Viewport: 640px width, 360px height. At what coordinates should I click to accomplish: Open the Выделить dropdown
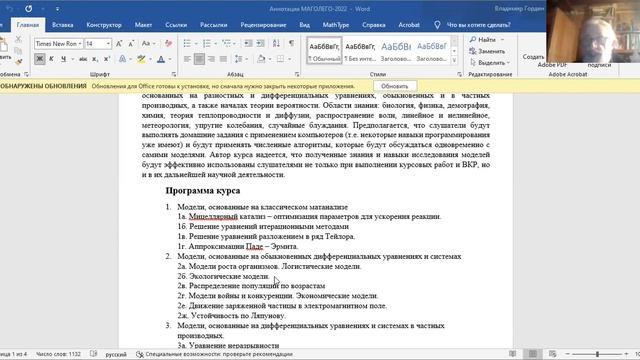point(490,62)
